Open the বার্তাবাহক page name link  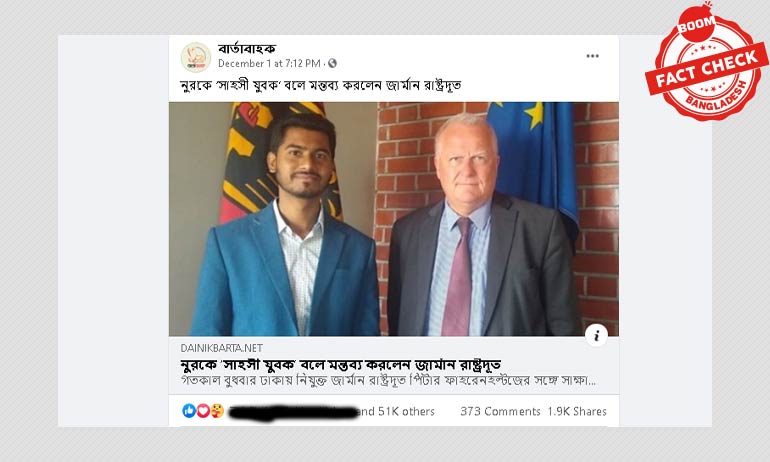(x=247, y=49)
